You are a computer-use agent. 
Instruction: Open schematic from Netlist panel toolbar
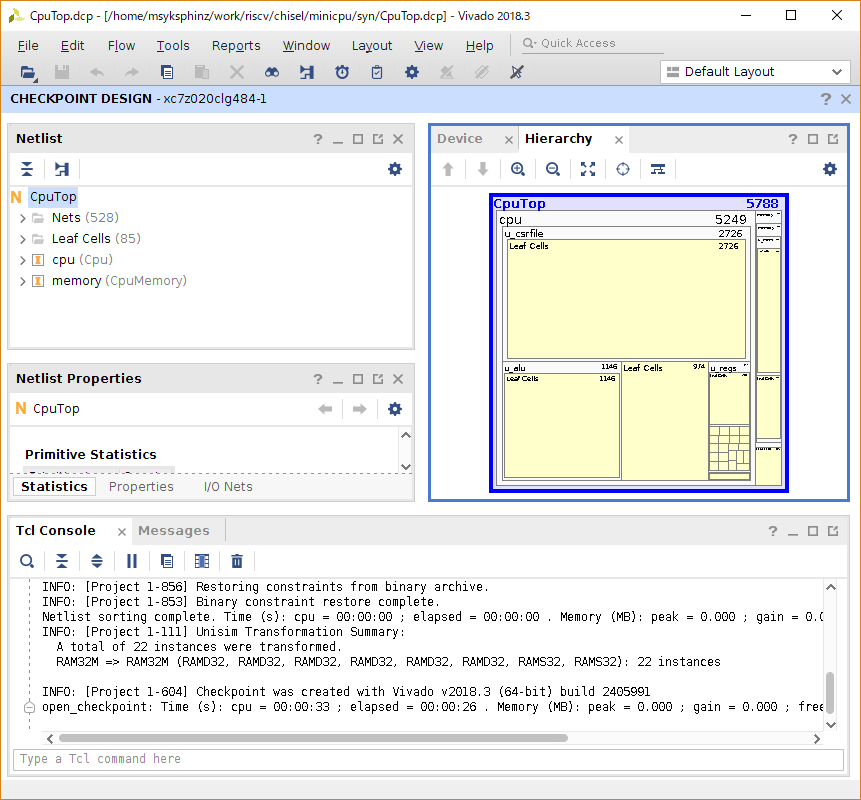tap(62, 169)
